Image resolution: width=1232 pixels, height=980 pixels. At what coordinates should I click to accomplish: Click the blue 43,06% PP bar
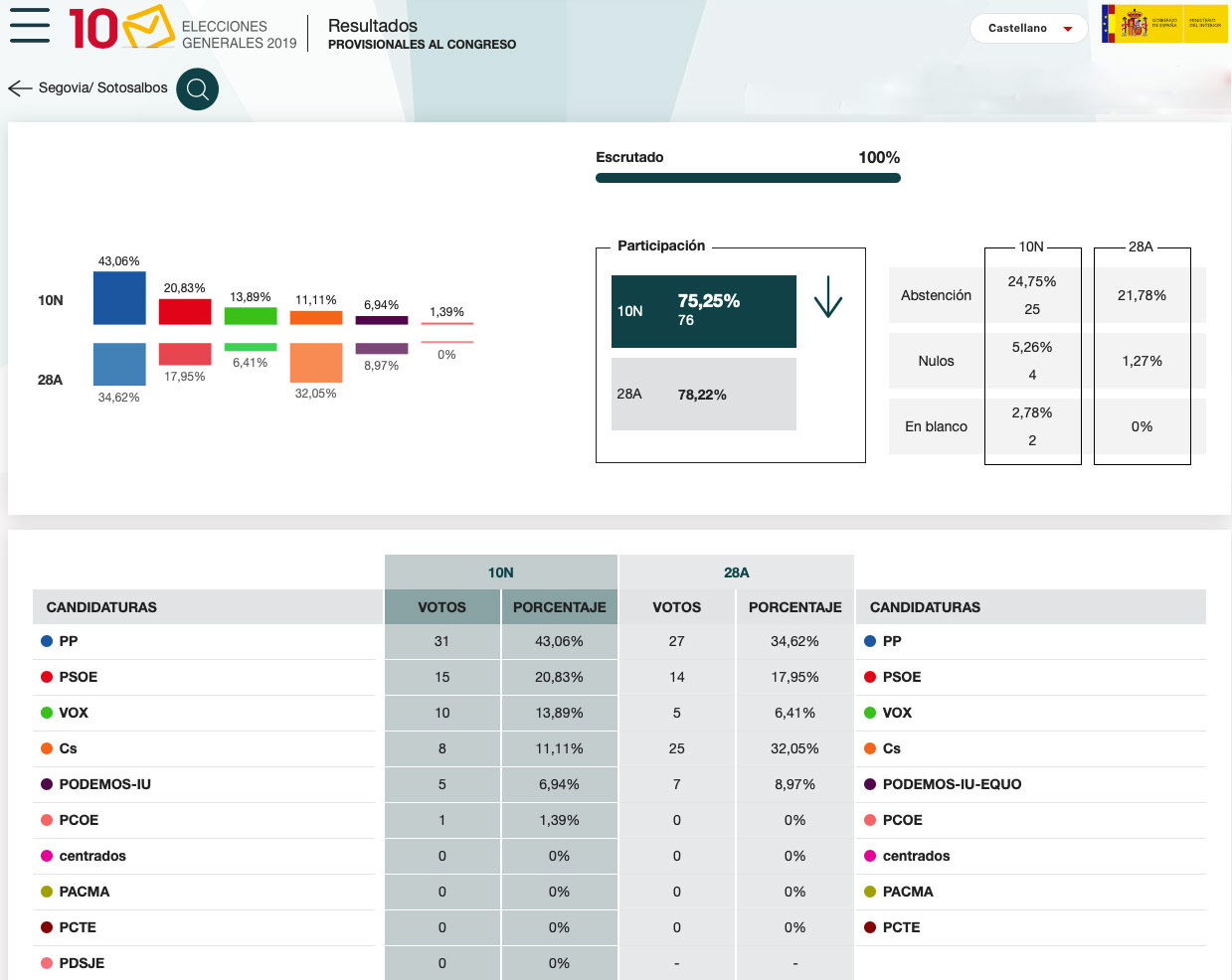pos(119,298)
